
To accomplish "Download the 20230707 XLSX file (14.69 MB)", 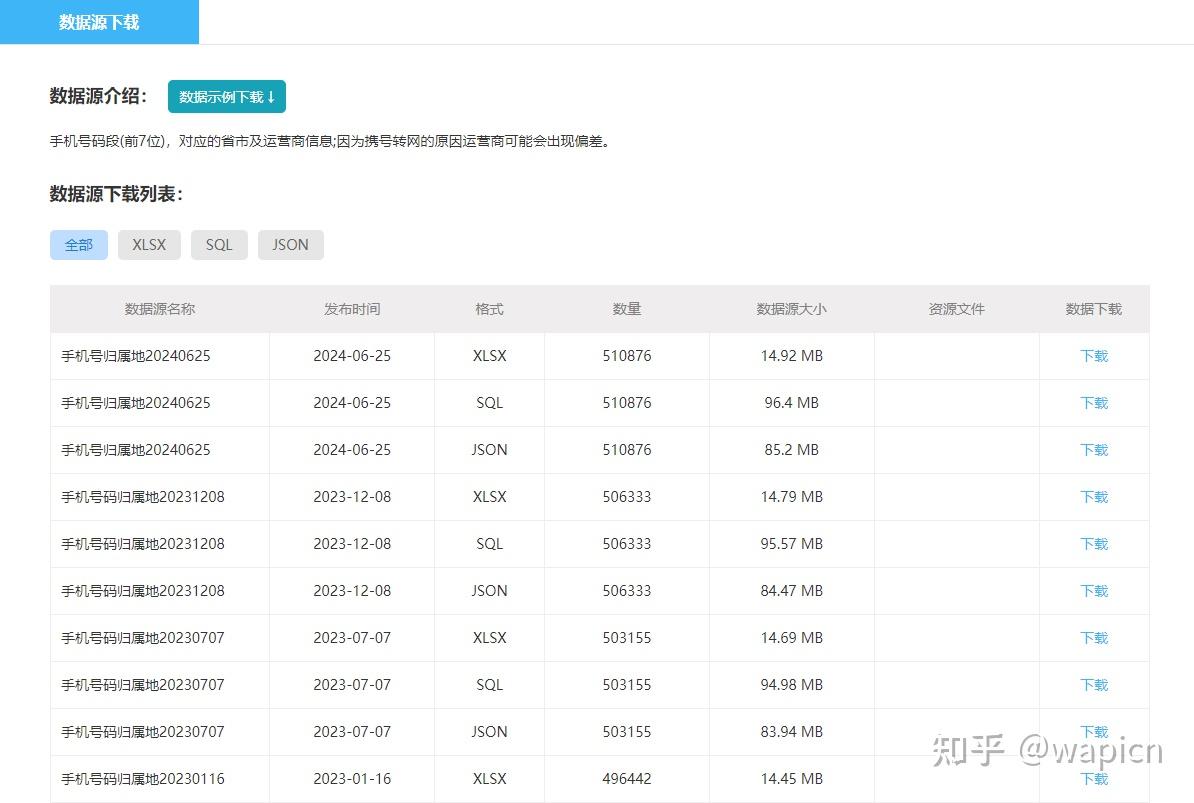I will [x=1094, y=638].
